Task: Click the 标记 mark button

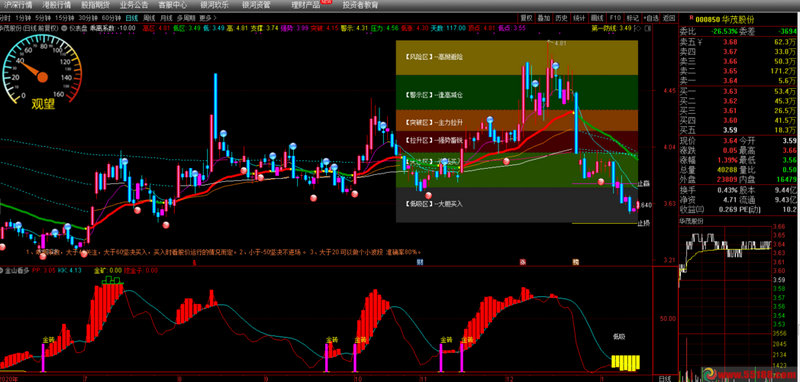Action: click(x=633, y=17)
